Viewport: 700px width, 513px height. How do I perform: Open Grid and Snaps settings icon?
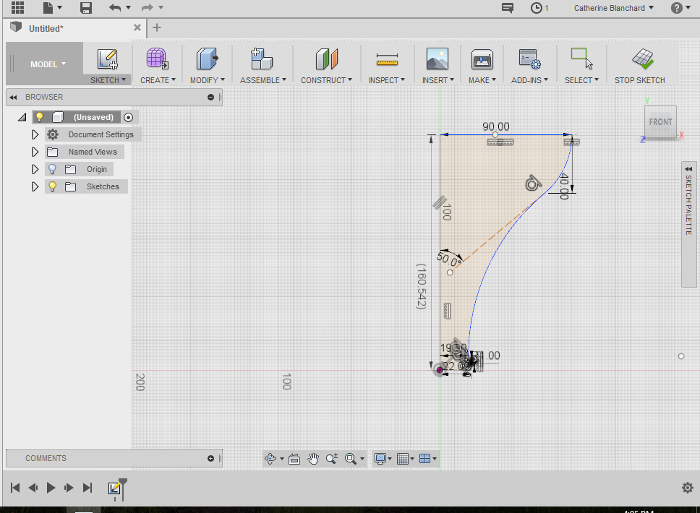403,459
